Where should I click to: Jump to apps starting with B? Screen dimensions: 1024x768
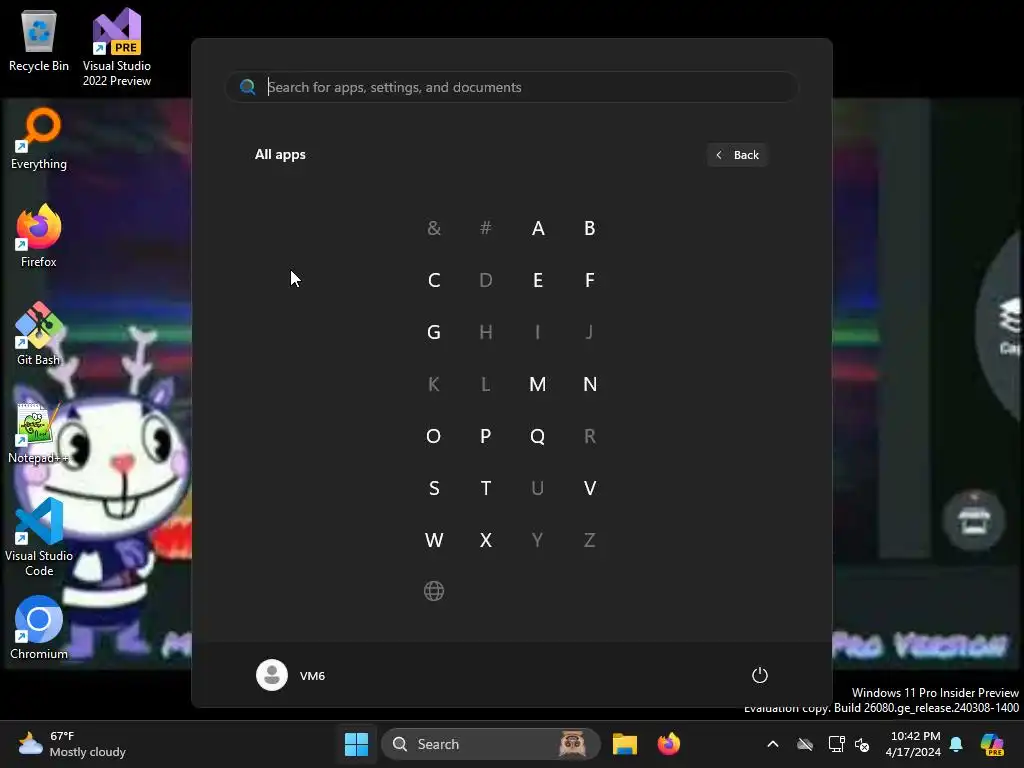pos(590,228)
